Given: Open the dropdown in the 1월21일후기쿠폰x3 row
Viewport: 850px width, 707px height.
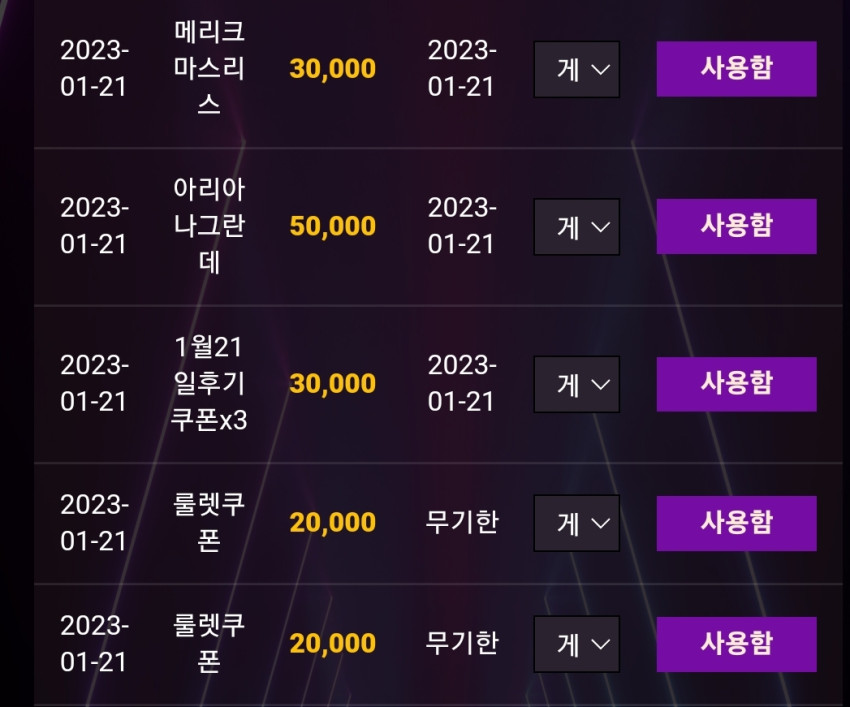Looking at the screenshot, I should point(576,384).
